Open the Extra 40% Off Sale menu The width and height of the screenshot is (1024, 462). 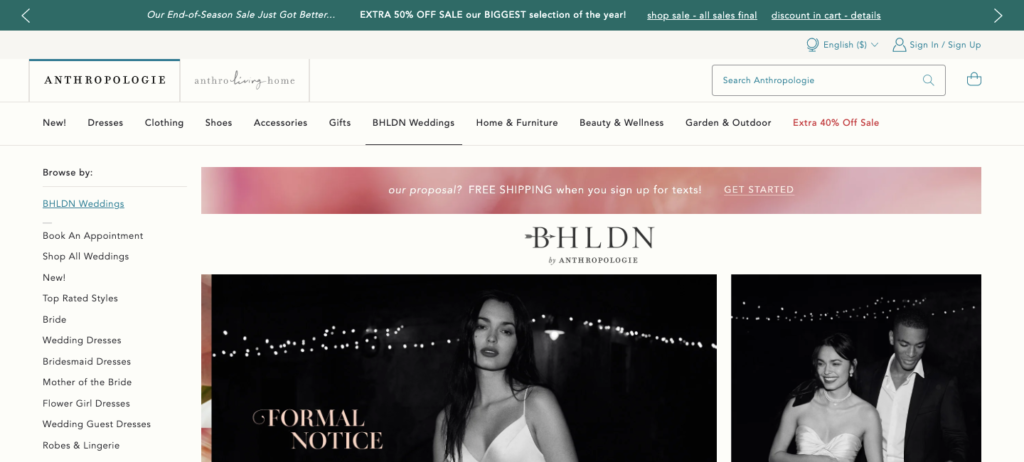[x=836, y=123]
